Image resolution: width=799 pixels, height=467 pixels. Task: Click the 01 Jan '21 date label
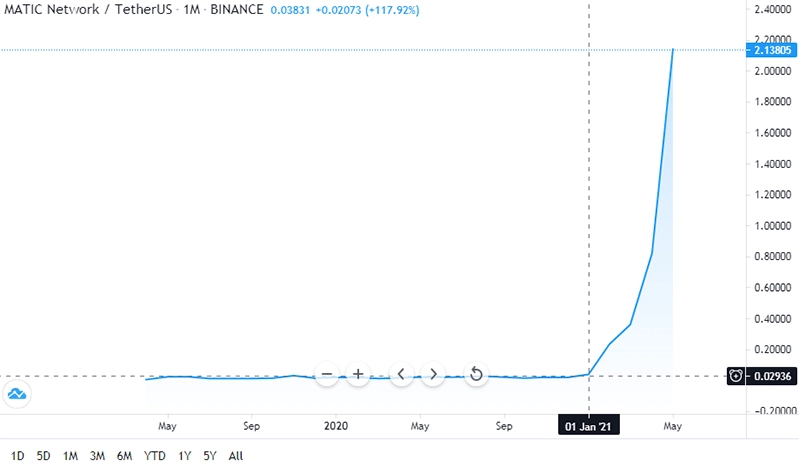tap(589, 426)
